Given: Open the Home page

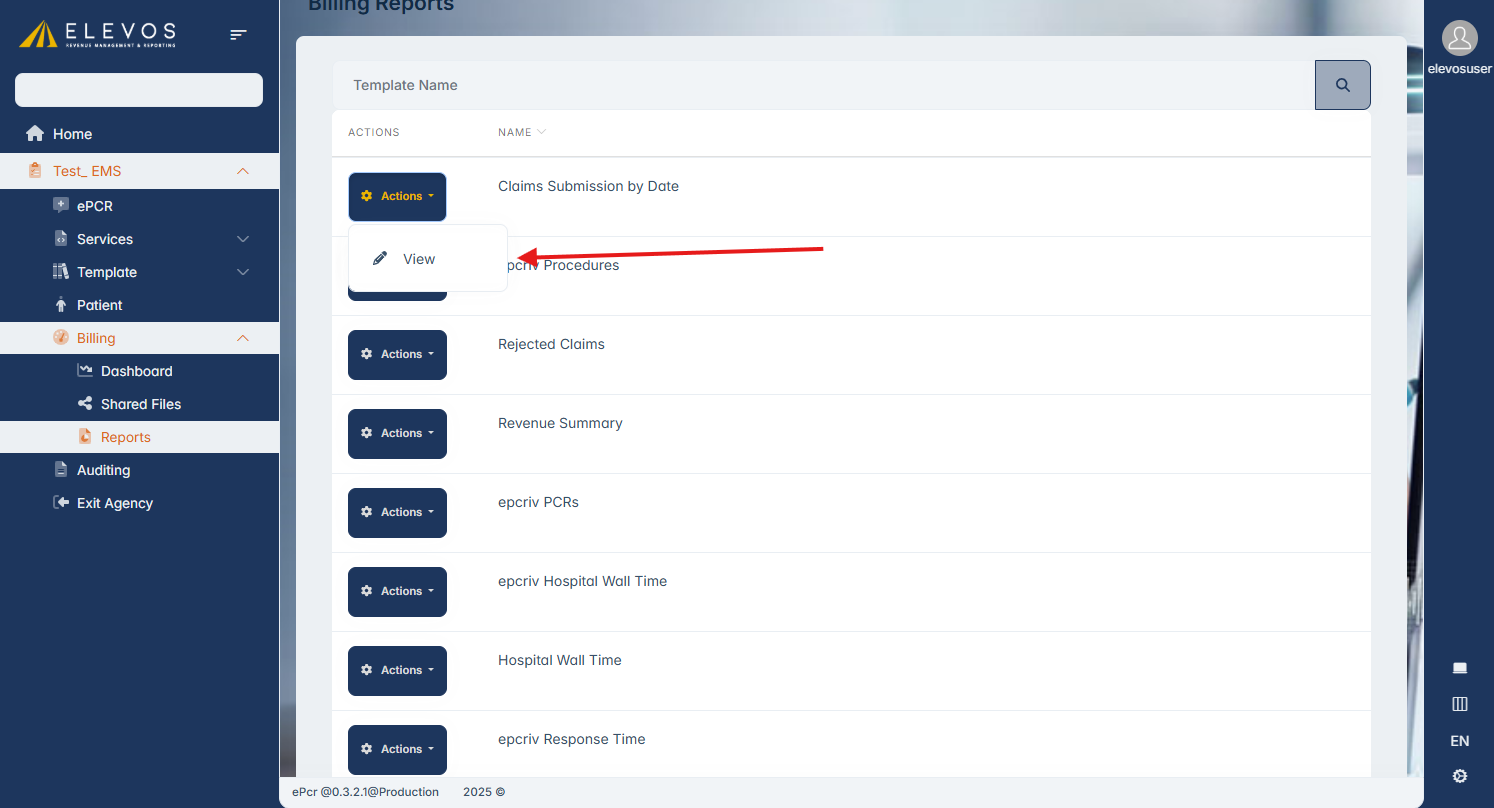Looking at the screenshot, I should [72, 134].
